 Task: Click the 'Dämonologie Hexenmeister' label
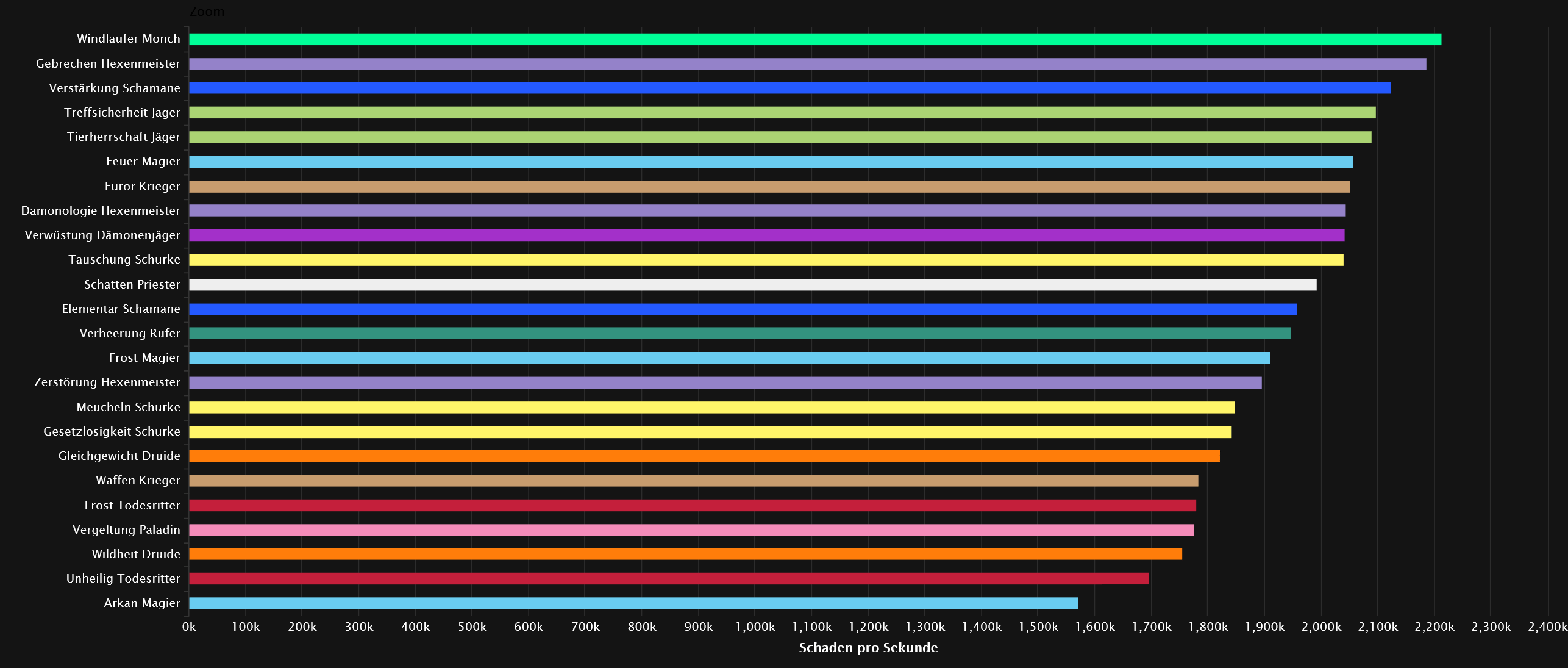coord(101,210)
